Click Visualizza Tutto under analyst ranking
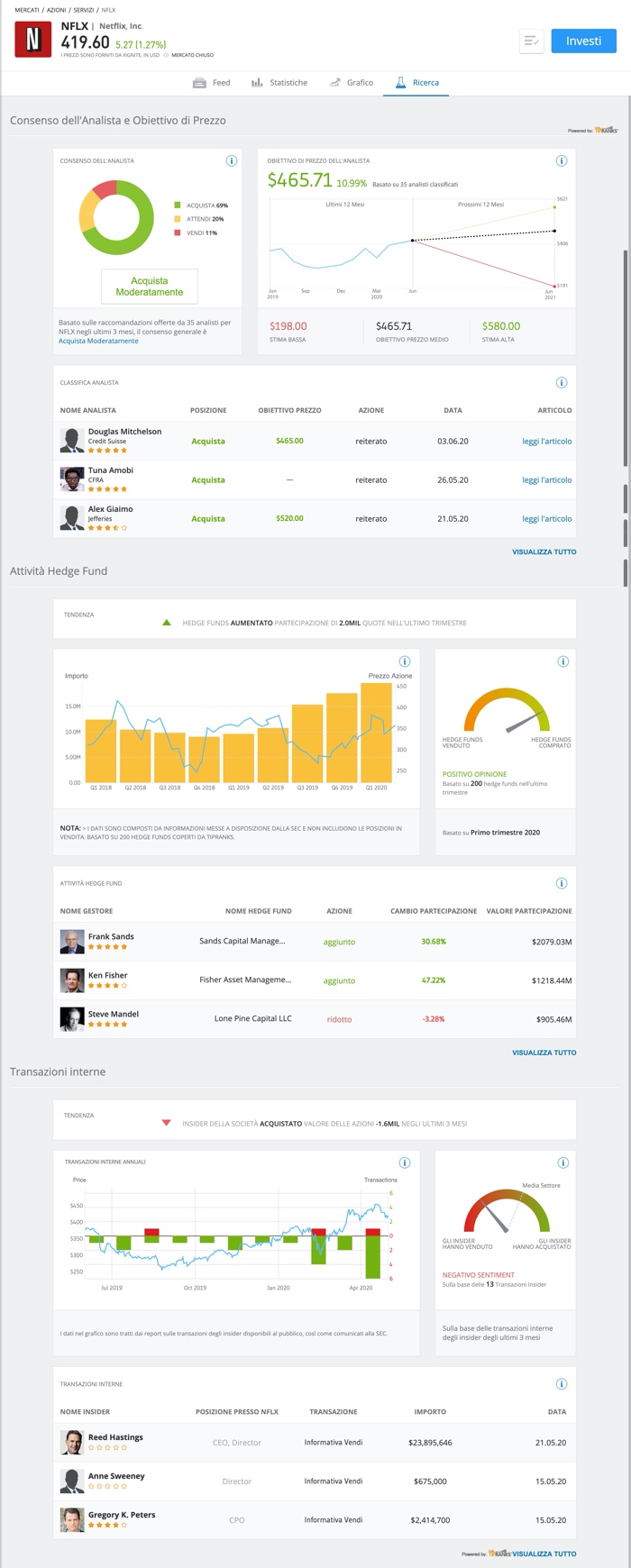The image size is (631, 1568). click(544, 552)
